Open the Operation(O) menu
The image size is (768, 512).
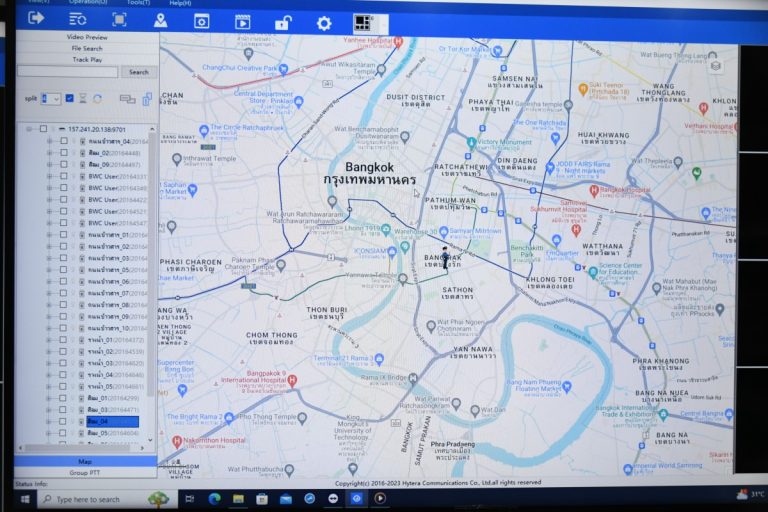(x=88, y=2)
